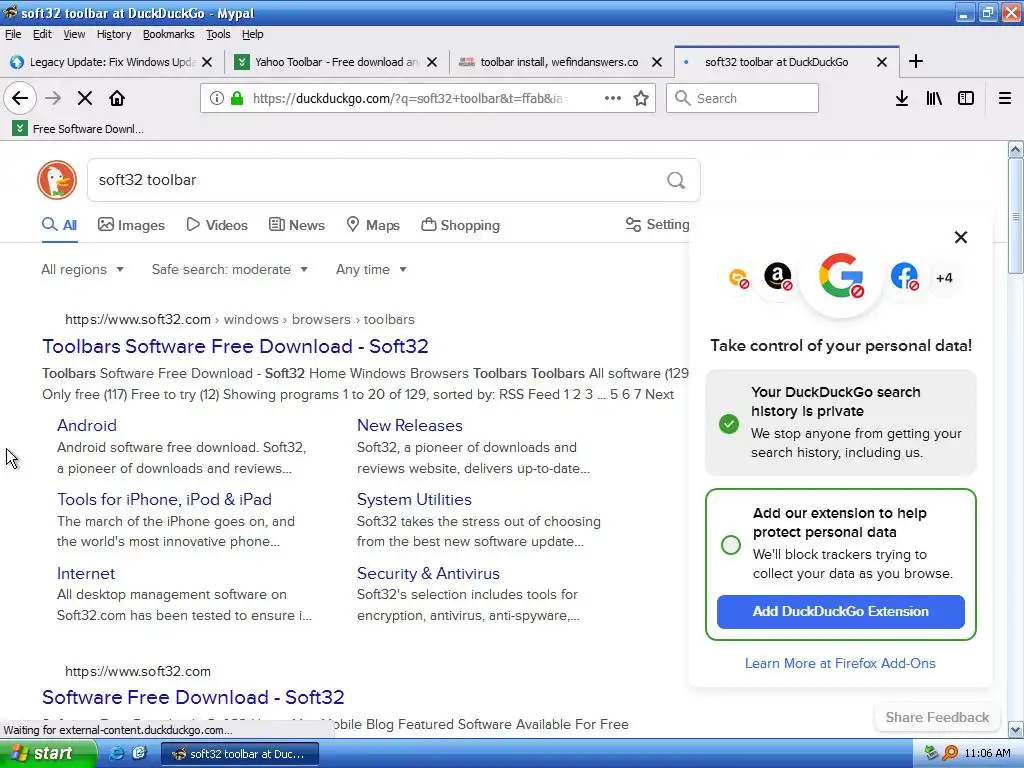Open the Settings menu on results page
The height and width of the screenshot is (768, 1024).
click(x=657, y=225)
